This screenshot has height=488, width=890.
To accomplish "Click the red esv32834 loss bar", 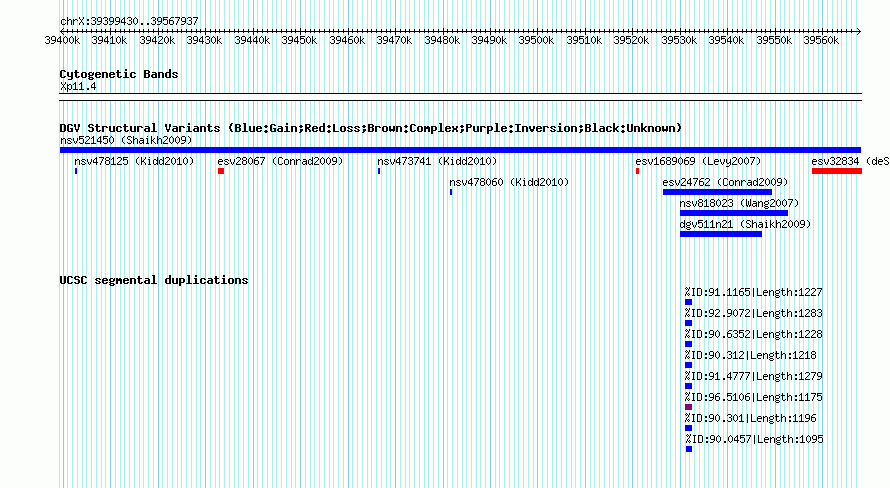I will click(837, 171).
